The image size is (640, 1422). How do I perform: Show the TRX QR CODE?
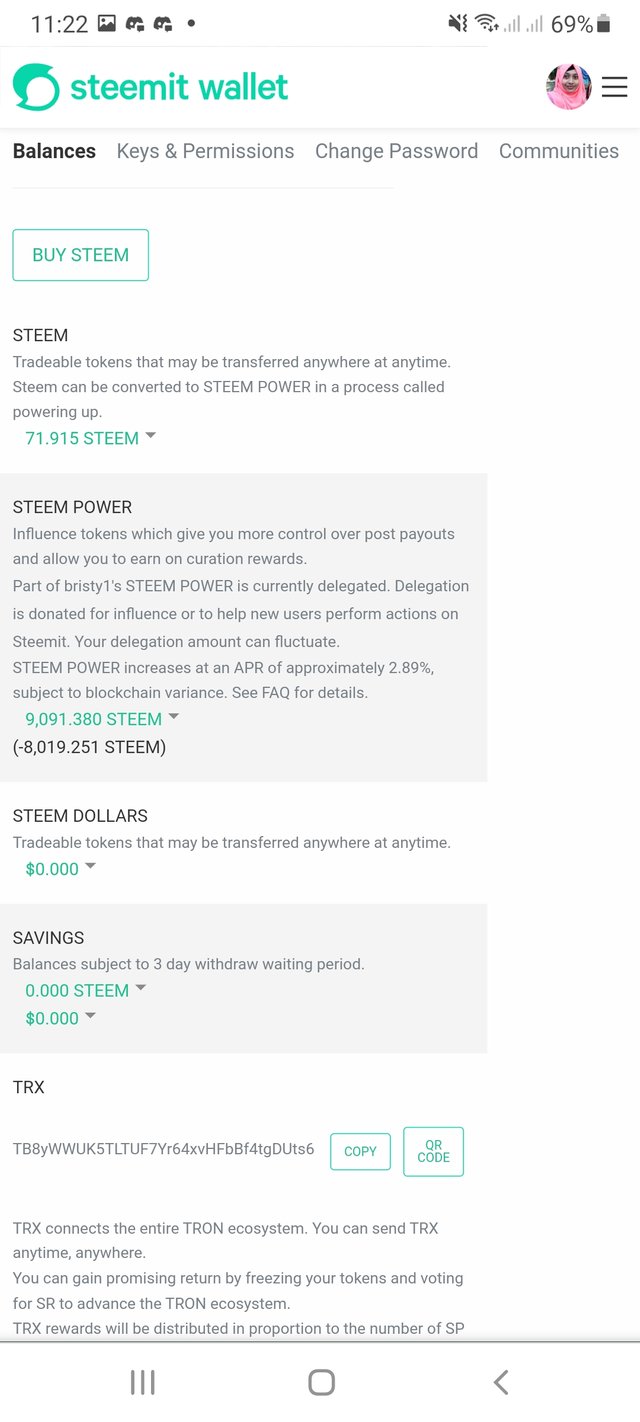(433, 1151)
